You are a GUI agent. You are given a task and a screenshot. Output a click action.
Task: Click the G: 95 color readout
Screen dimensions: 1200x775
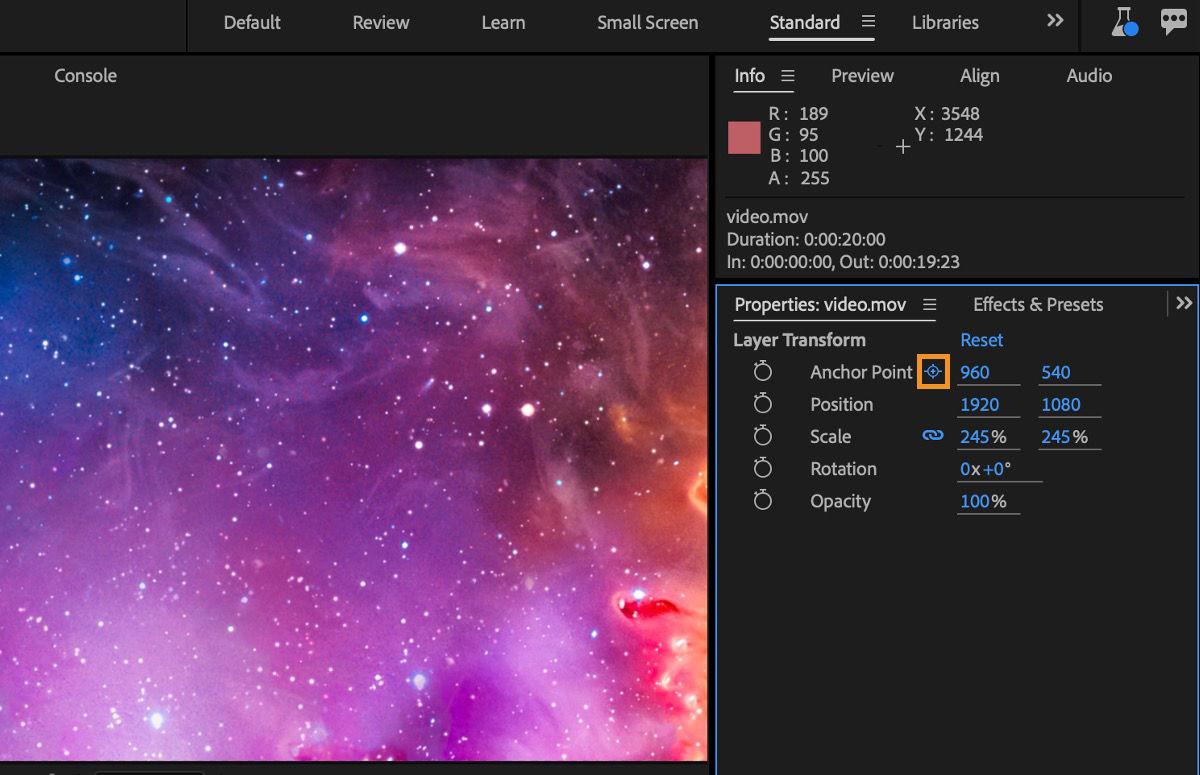point(793,135)
